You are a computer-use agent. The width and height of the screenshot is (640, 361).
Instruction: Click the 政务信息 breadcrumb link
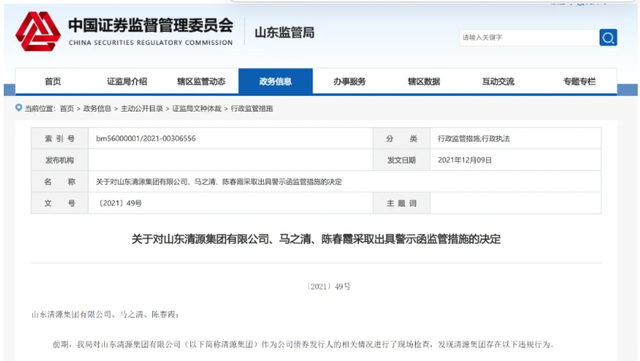coord(97,109)
